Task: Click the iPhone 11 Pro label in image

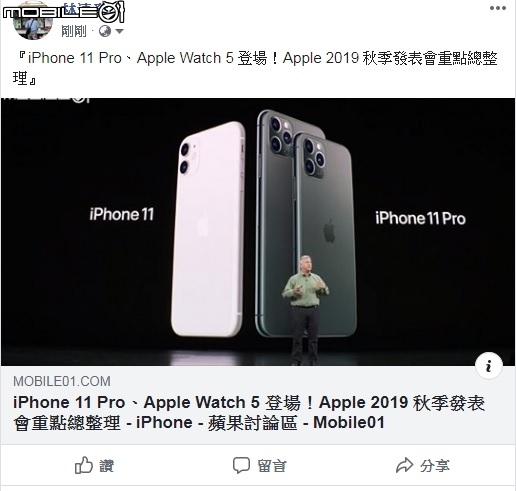Action: coord(420,218)
